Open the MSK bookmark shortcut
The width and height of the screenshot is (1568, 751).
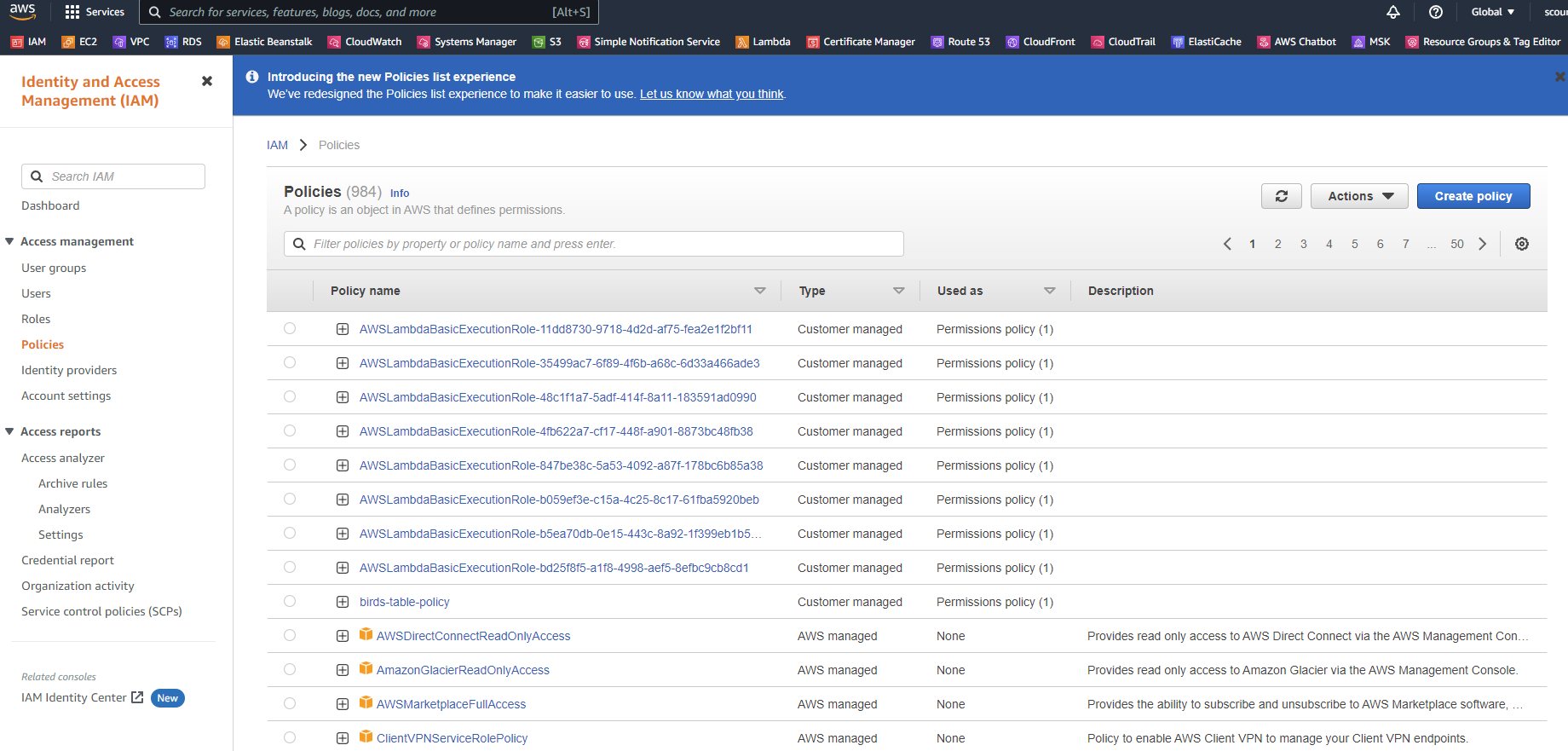1371,42
